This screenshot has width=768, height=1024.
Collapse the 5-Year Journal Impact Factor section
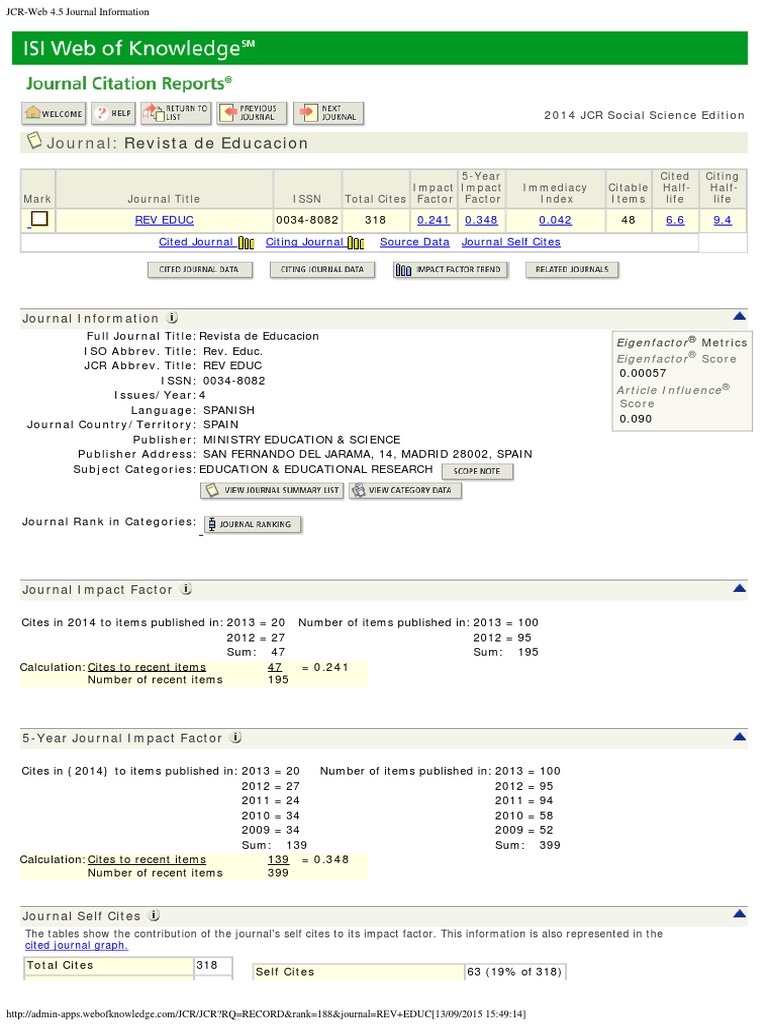point(739,737)
